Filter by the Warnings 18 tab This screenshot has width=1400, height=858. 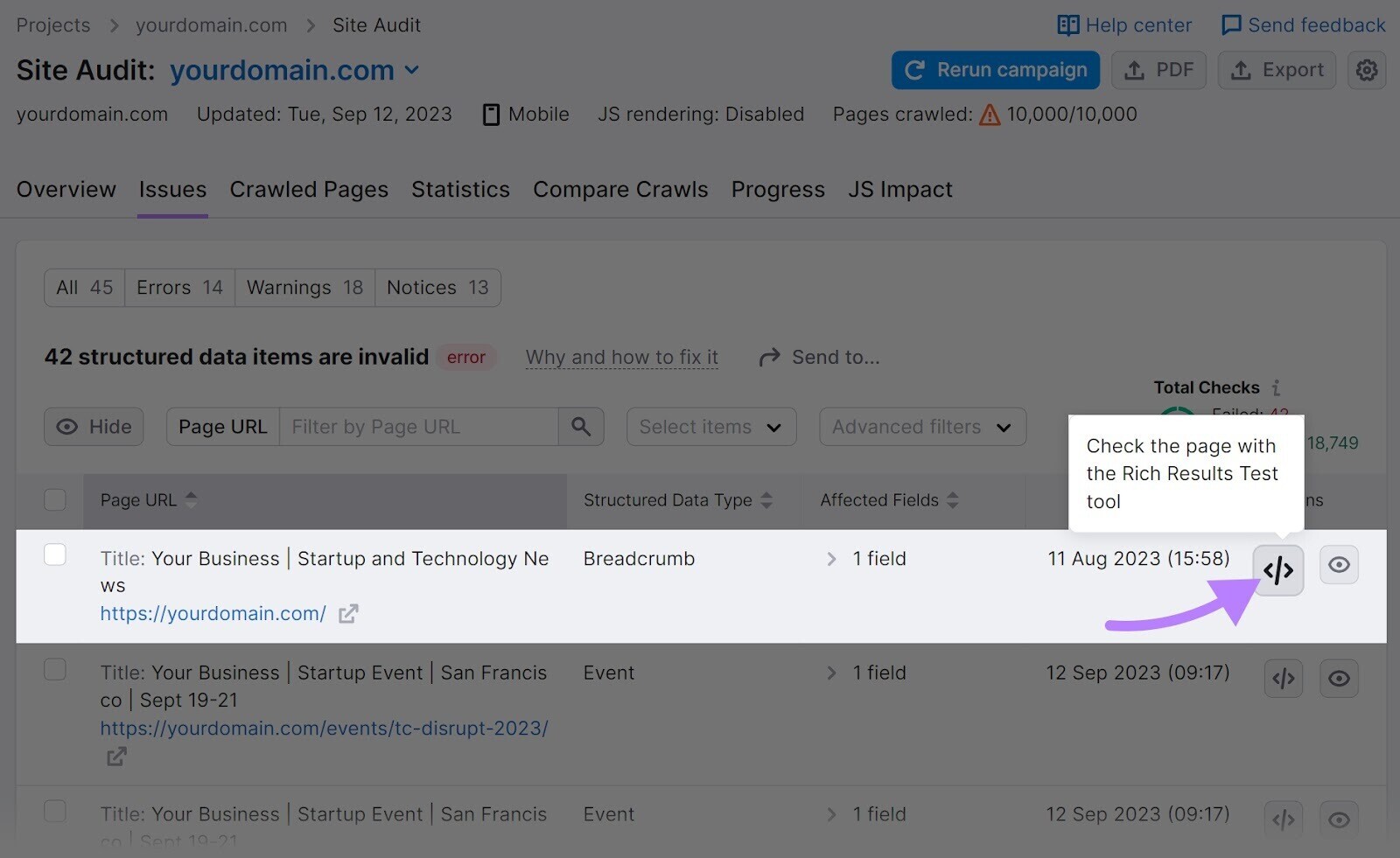point(304,288)
